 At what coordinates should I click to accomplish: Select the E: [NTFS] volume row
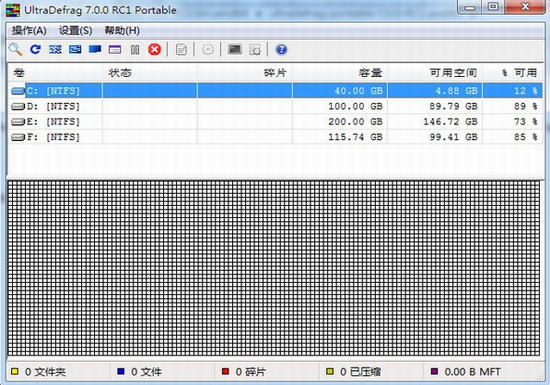coord(275,122)
